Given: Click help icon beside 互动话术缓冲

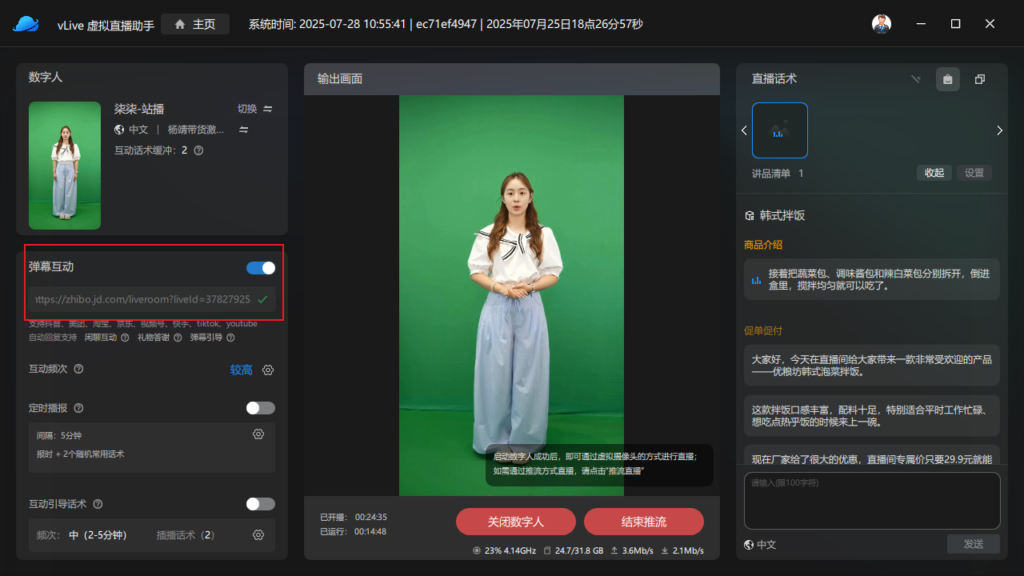Looking at the screenshot, I should 198,151.
